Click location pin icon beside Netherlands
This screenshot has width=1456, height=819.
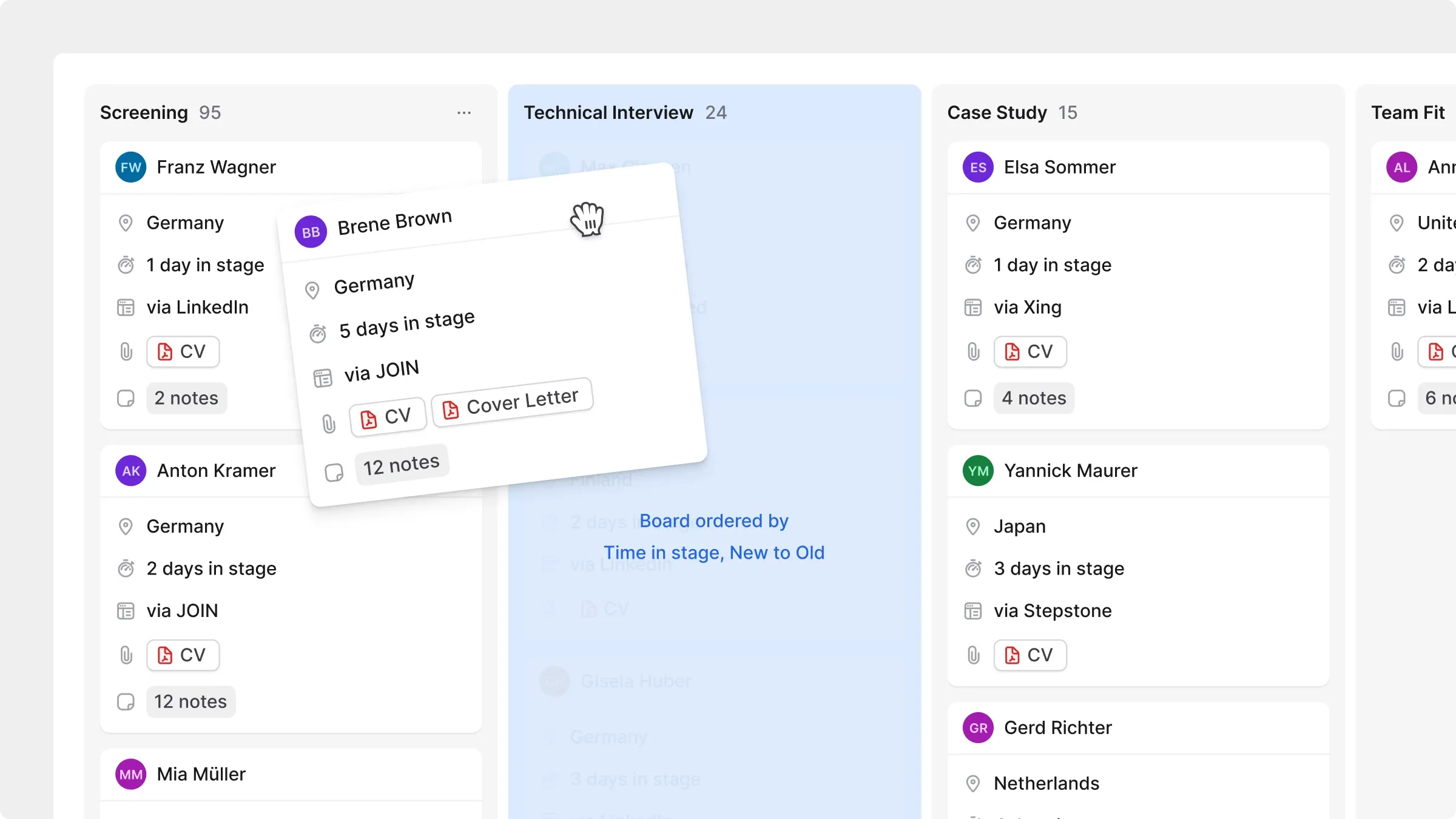tap(973, 784)
